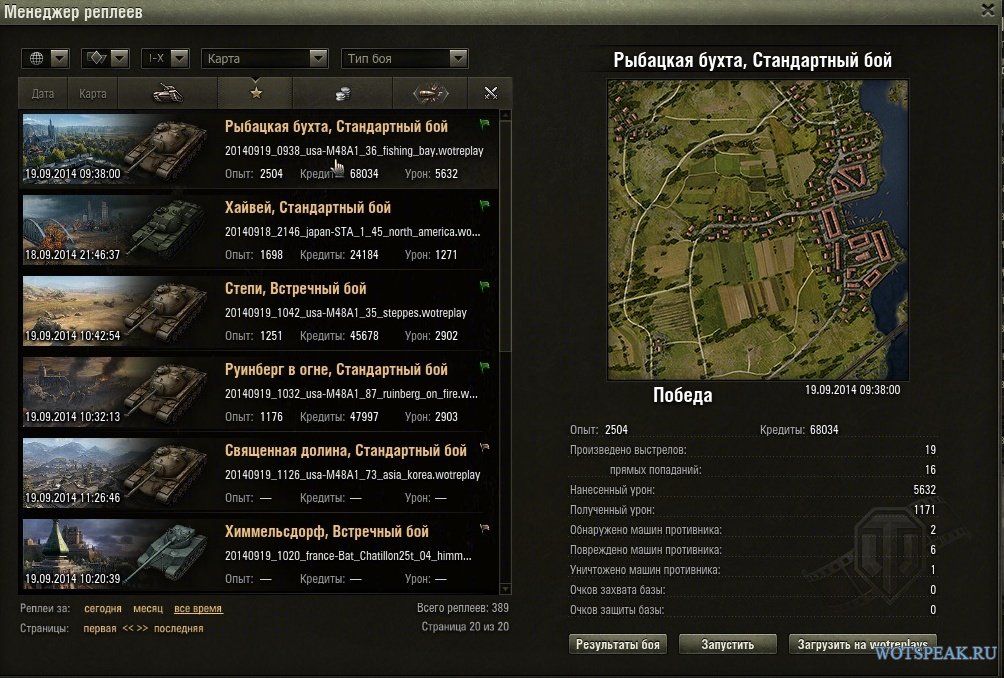Image resolution: width=1004 pixels, height=678 pixels.
Task: Open the Карта map filter dropdown
Action: [264, 58]
